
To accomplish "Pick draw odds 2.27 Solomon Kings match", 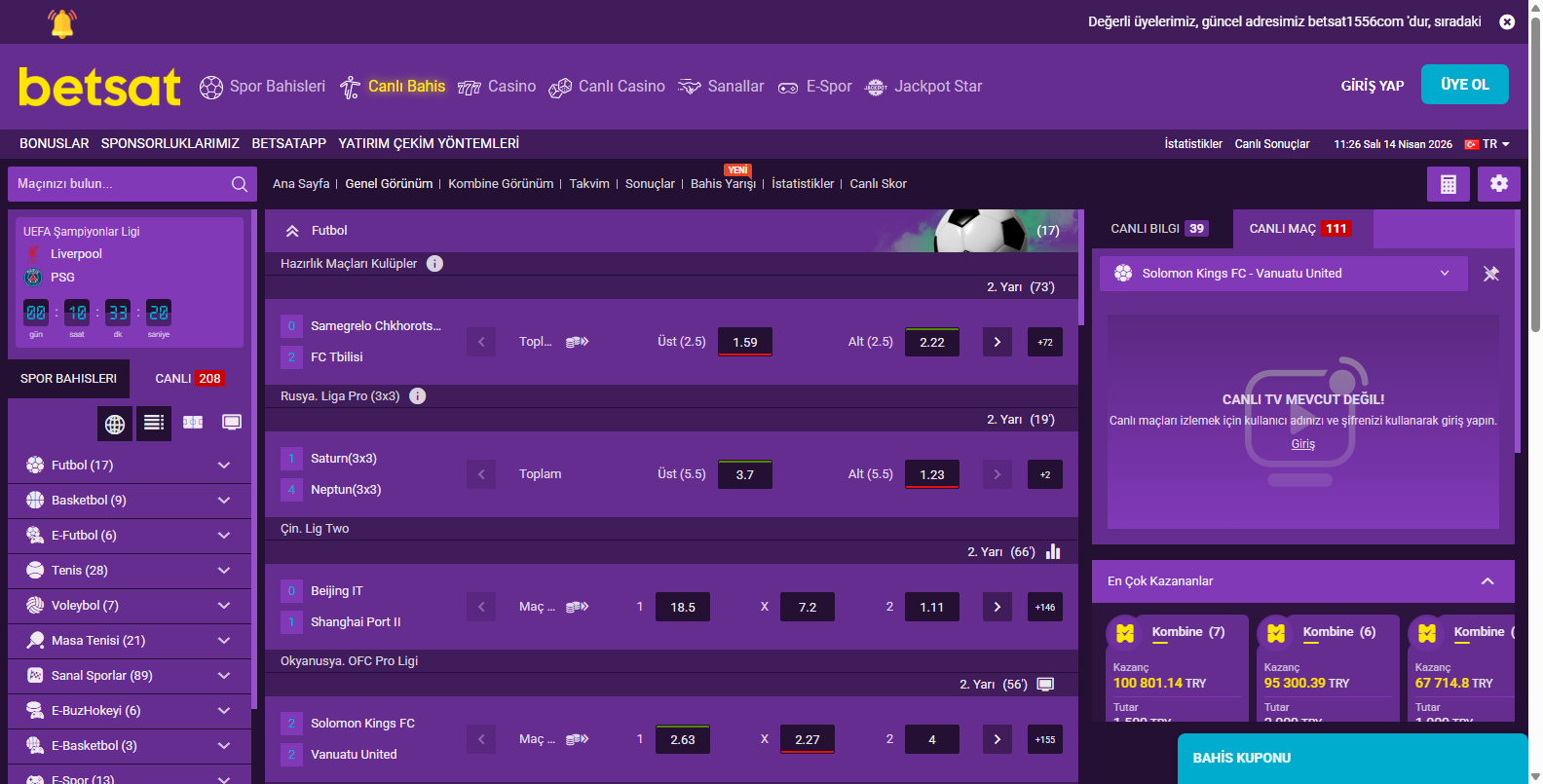I will (x=808, y=739).
